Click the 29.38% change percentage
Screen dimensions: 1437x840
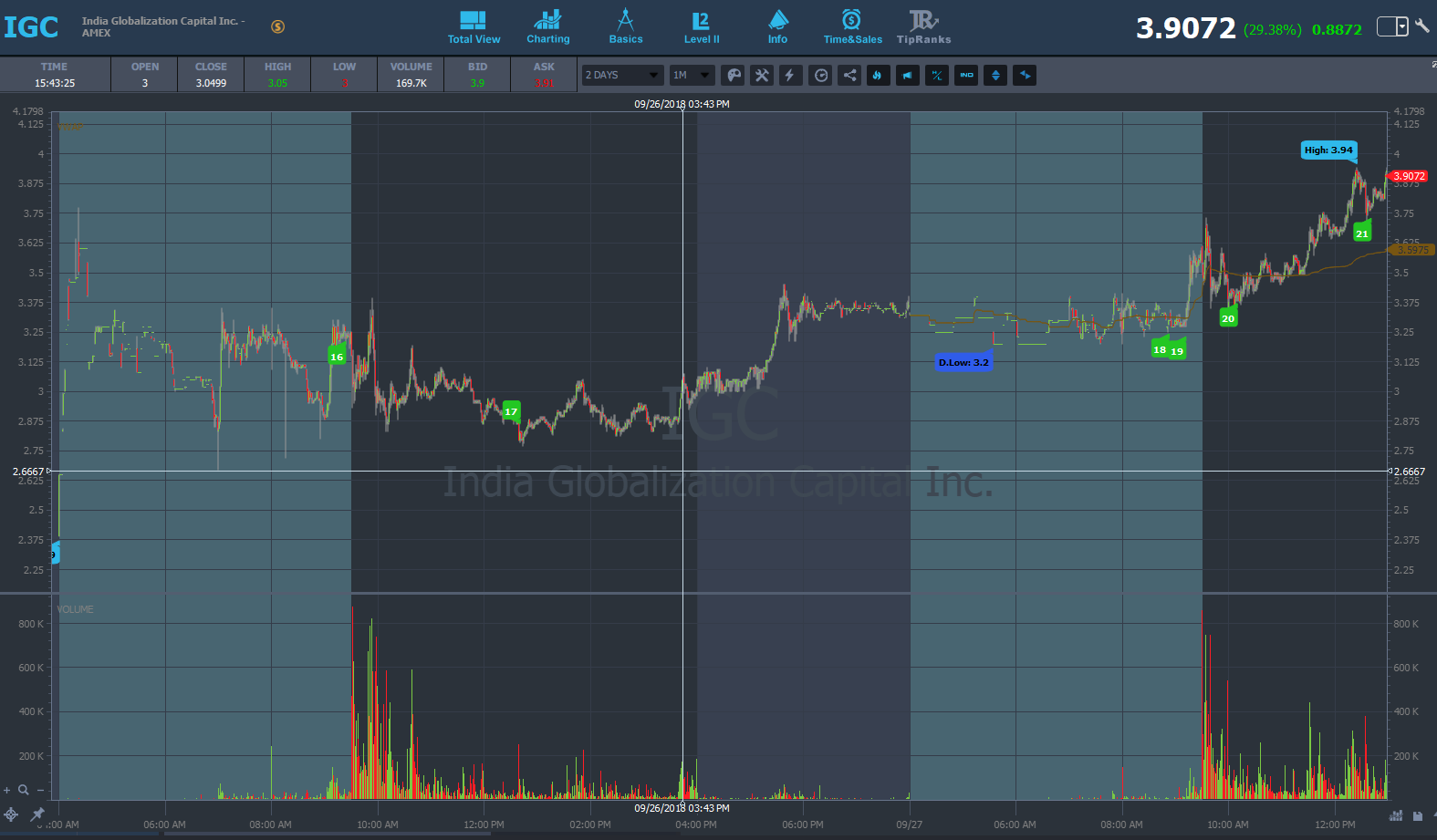1273,29
